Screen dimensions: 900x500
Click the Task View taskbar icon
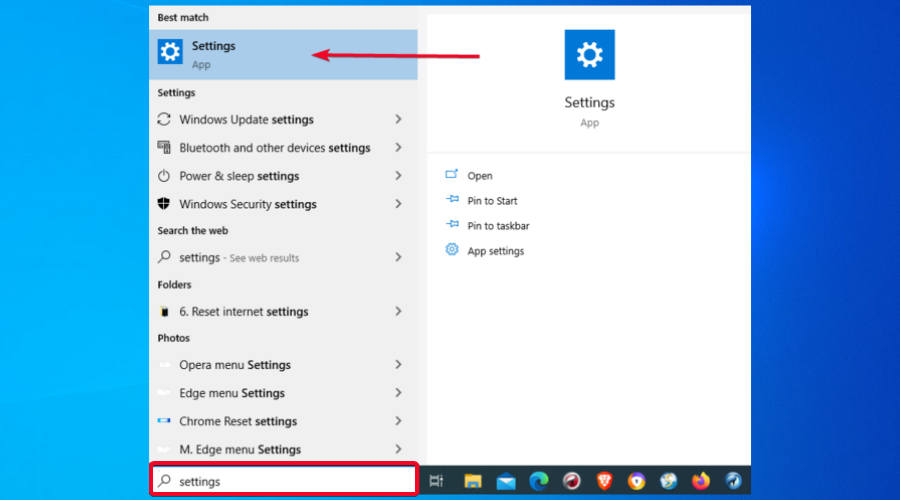436,481
